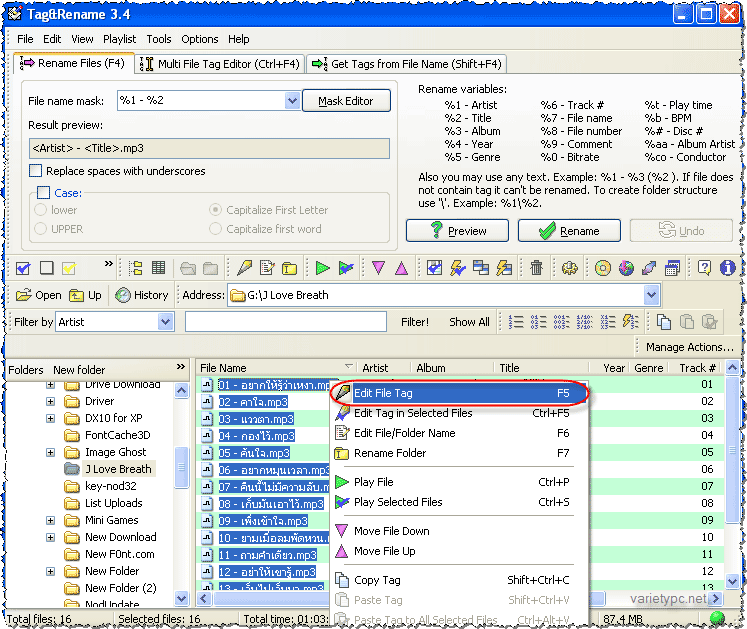Screen dimensions: 747x629
Task: Click the gear settings toolbar icon
Action: (x=570, y=268)
